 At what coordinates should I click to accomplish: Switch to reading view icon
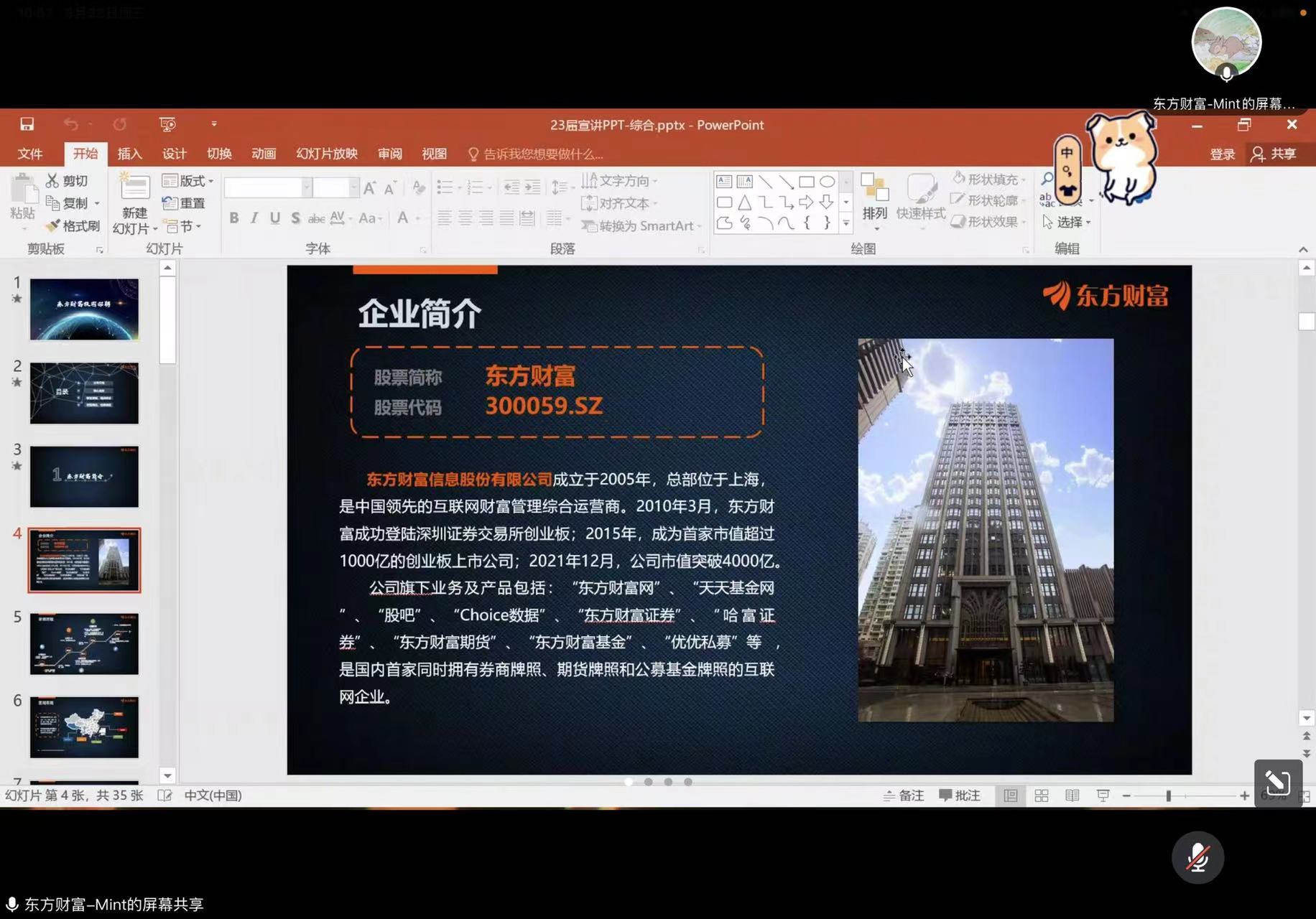point(1072,796)
